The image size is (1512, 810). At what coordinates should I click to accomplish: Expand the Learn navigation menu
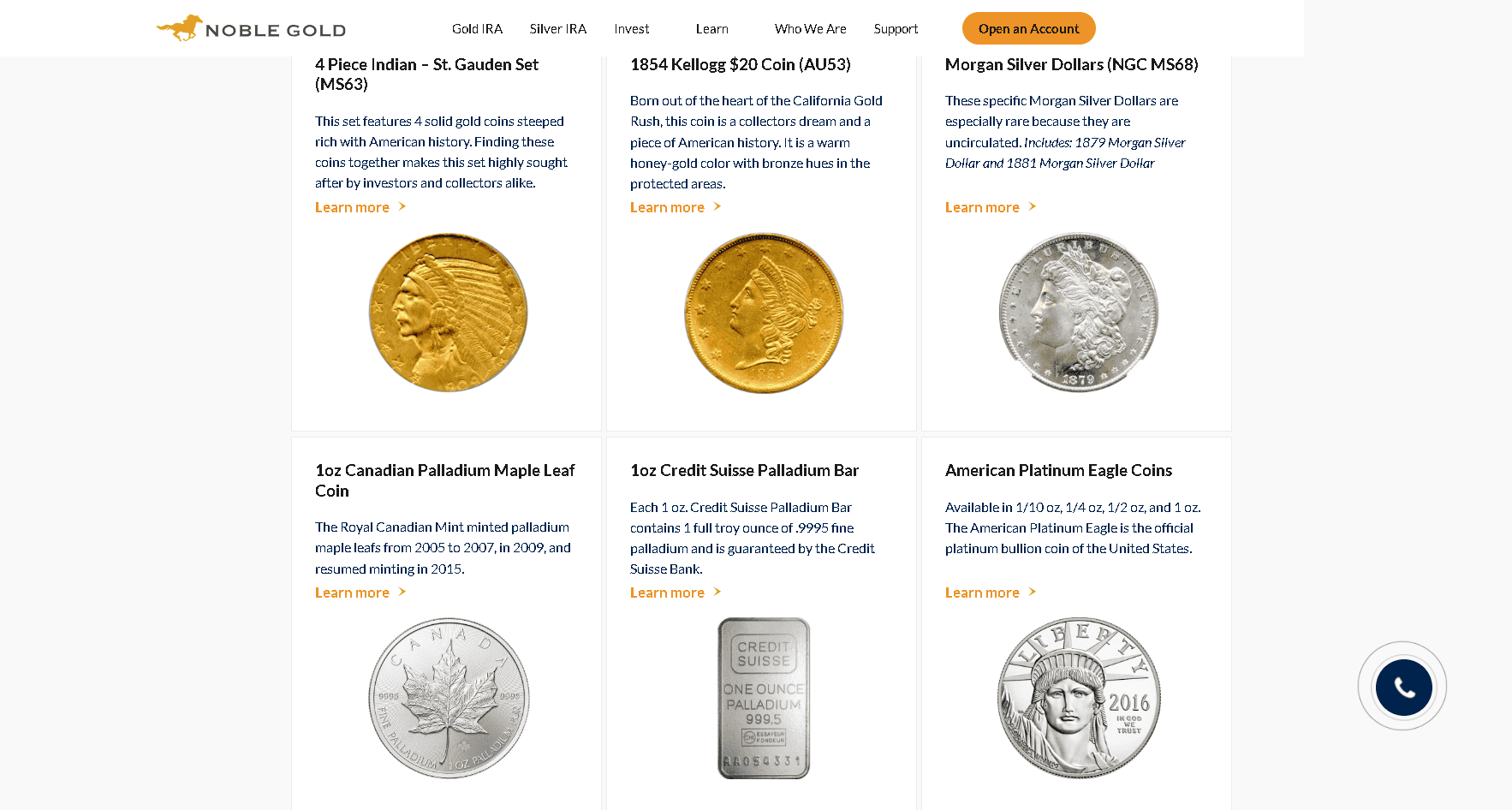pos(711,28)
